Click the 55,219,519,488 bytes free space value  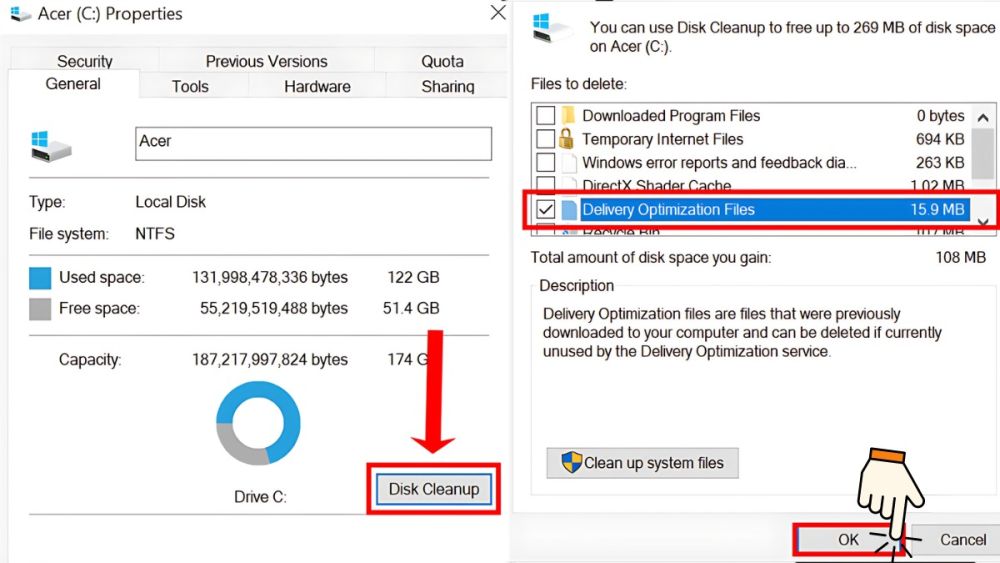coord(274,309)
